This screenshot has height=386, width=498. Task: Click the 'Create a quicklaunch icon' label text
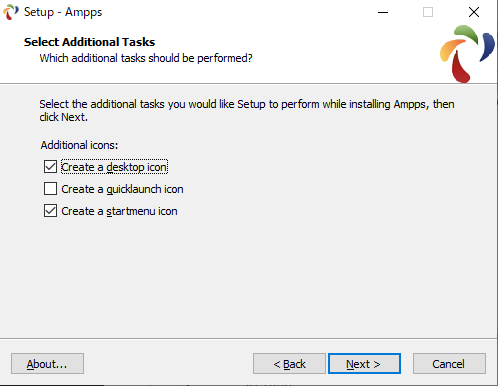pyautogui.click(x=122, y=189)
